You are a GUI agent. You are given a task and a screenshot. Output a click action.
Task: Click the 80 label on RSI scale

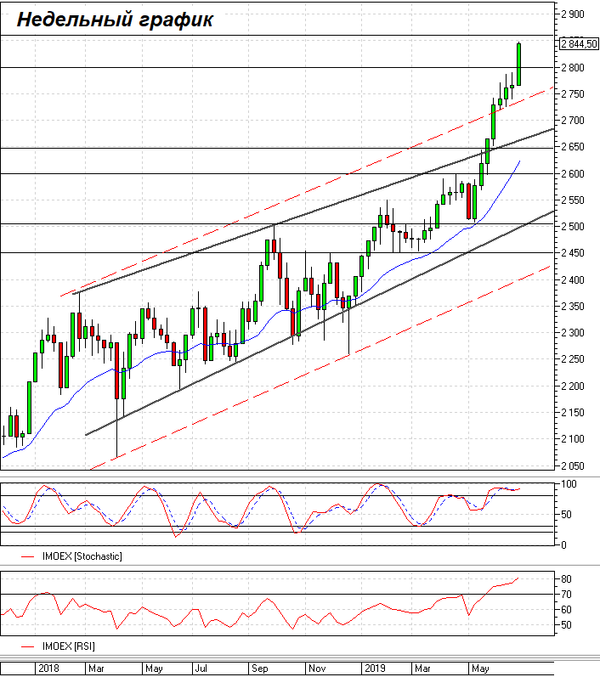(x=566, y=579)
